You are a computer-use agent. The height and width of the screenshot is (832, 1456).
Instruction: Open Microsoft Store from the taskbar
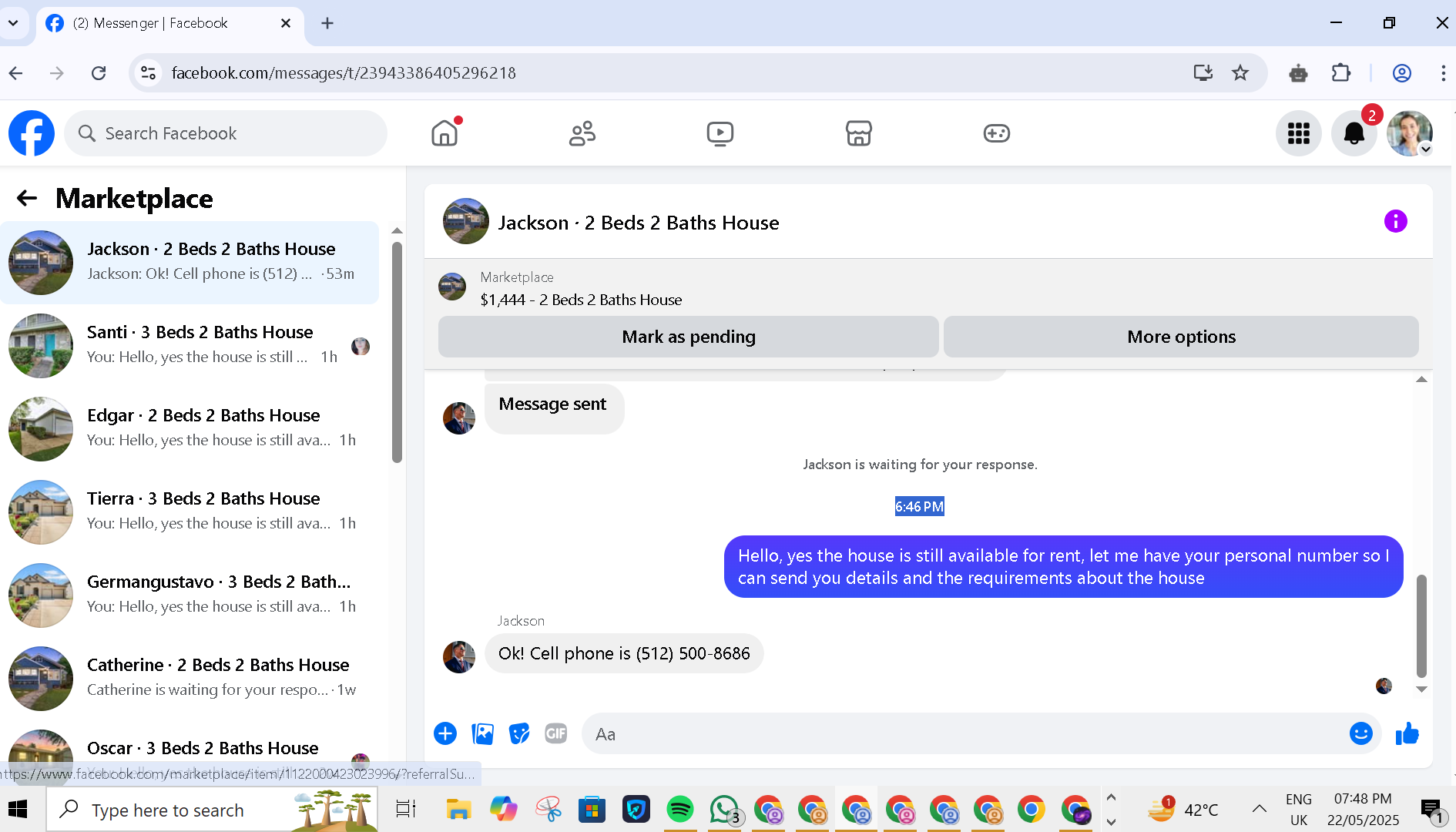pyautogui.click(x=592, y=810)
